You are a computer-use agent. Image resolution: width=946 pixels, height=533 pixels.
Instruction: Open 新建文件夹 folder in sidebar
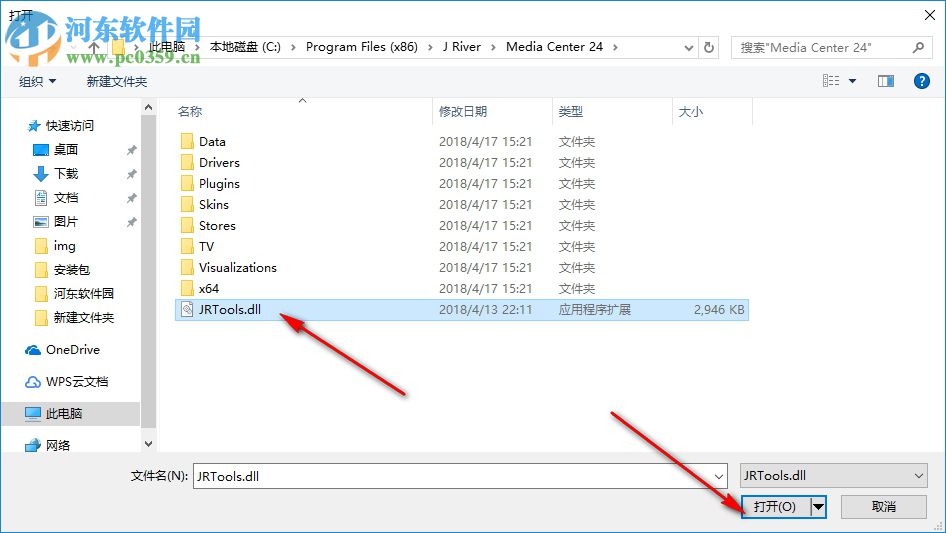pyautogui.click(x=83, y=318)
